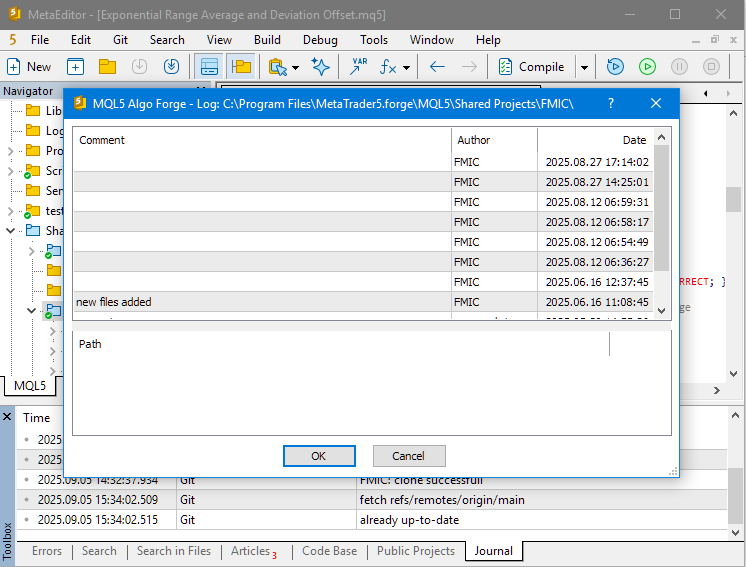Expand the Scr folder in Navigator
The image size is (746, 567).
pos(10,171)
